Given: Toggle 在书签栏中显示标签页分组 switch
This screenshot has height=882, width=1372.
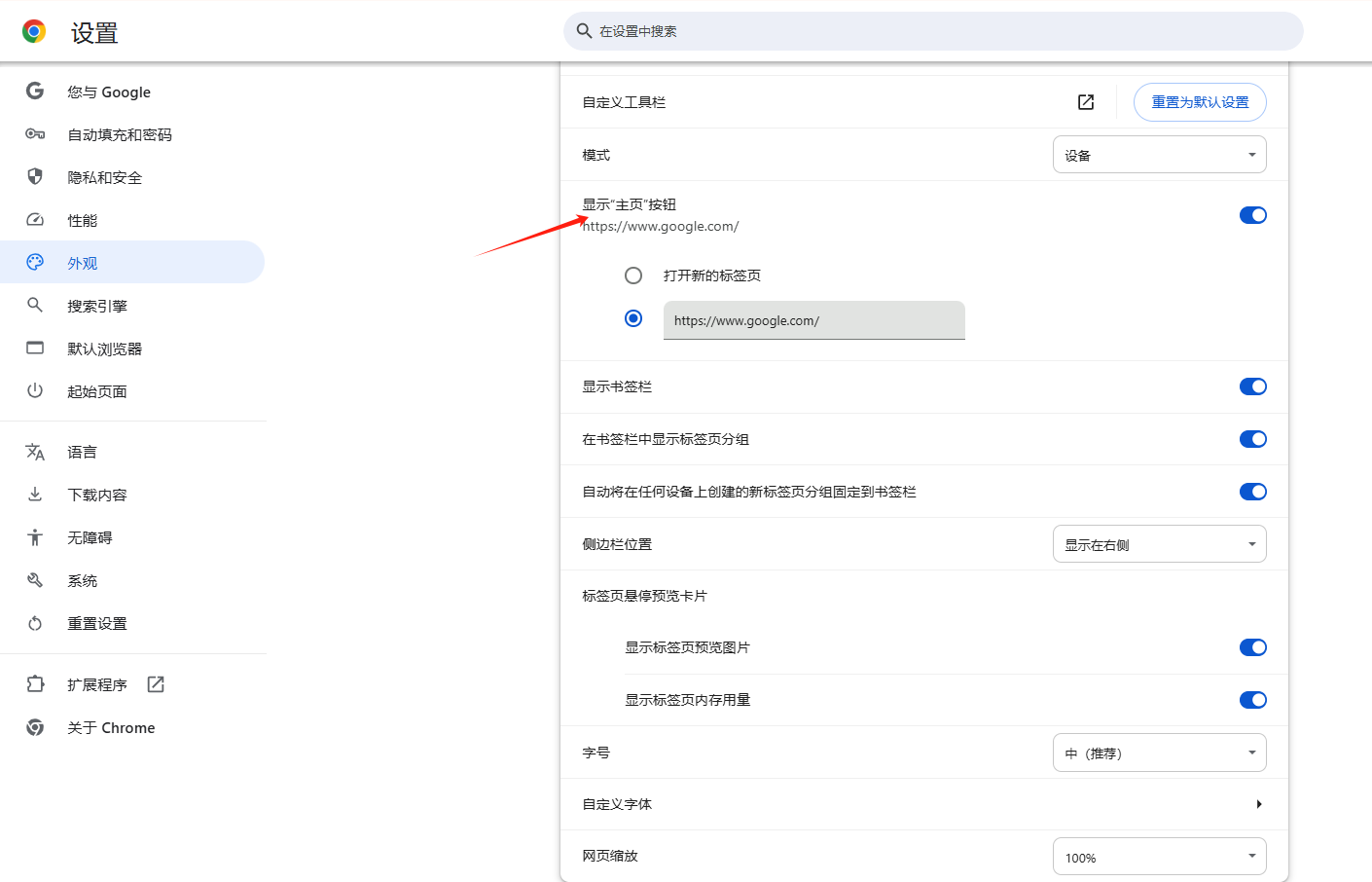Looking at the screenshot, I should 1253,439.
